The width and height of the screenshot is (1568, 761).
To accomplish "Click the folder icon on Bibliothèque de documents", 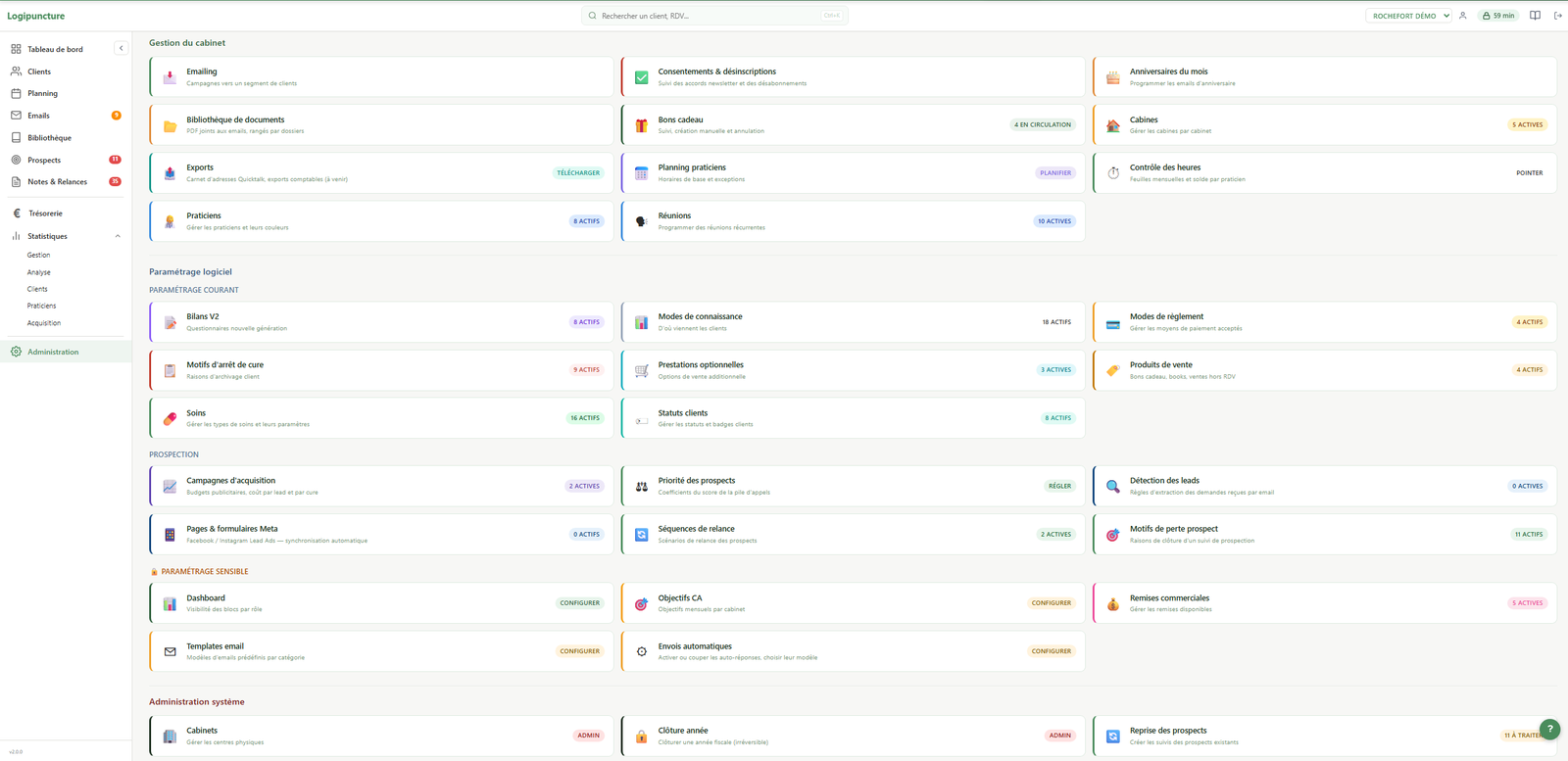I will coord(170,125).
